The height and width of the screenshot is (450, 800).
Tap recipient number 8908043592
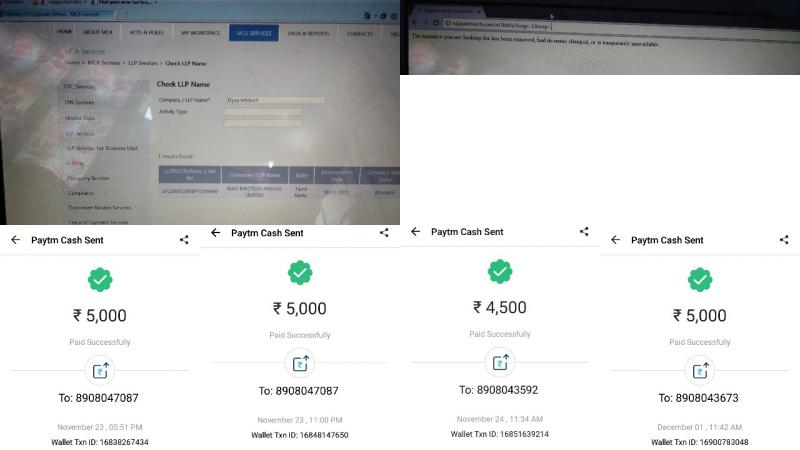click(x=498, y=390)
